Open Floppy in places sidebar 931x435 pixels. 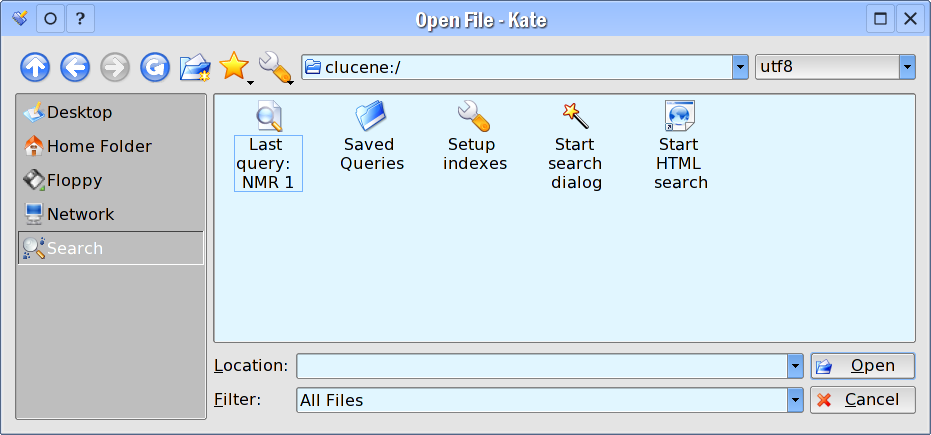coord(111,180)
